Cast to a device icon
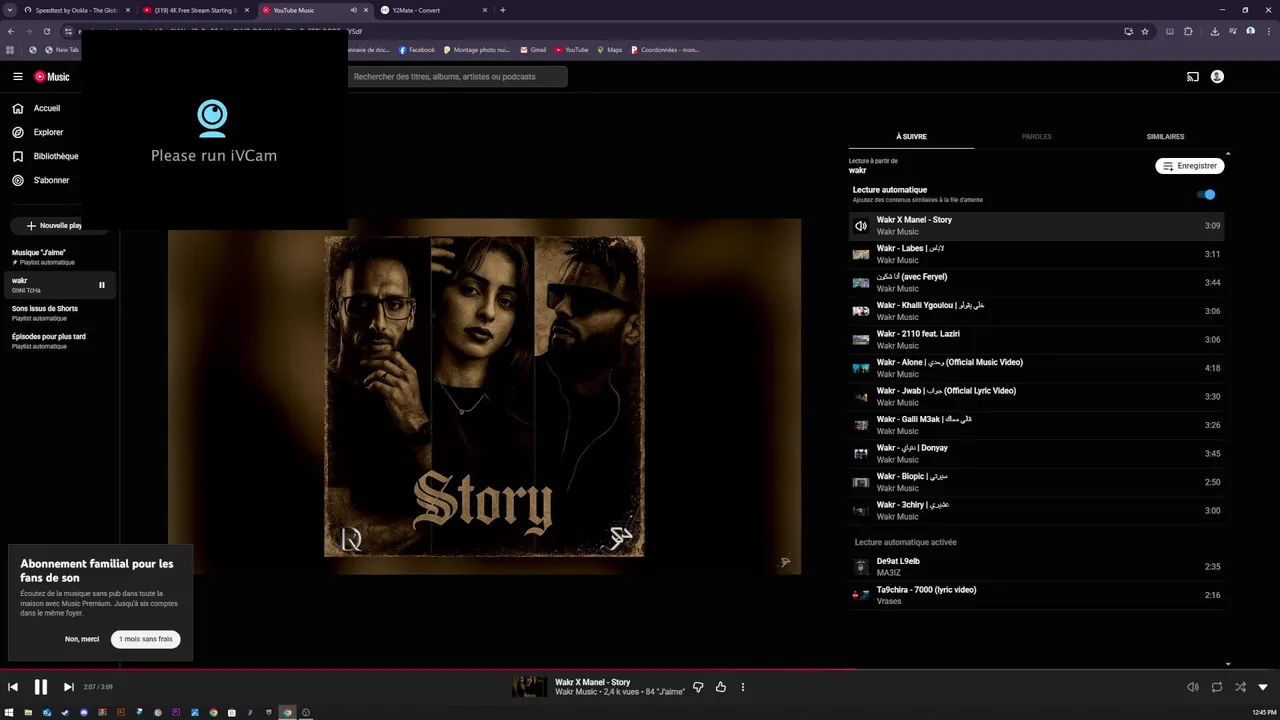 (x=1192, y=77)
